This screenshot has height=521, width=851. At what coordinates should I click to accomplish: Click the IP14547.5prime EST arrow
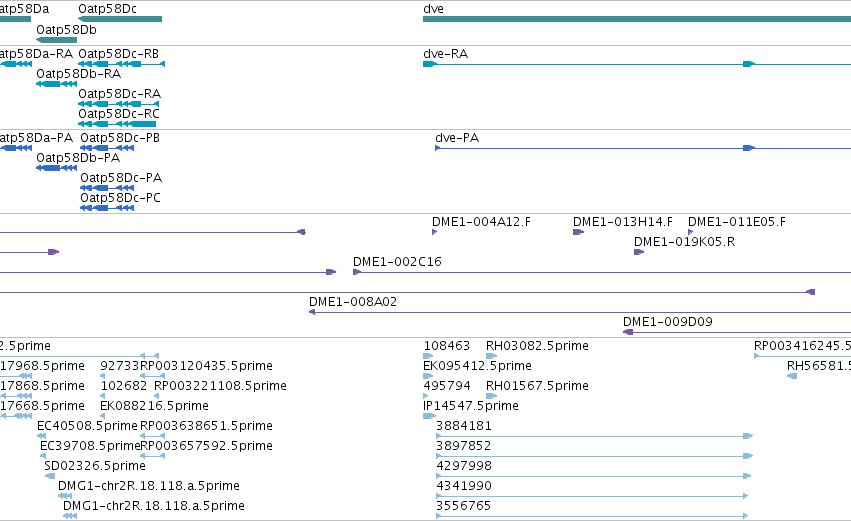coord(429,416)
